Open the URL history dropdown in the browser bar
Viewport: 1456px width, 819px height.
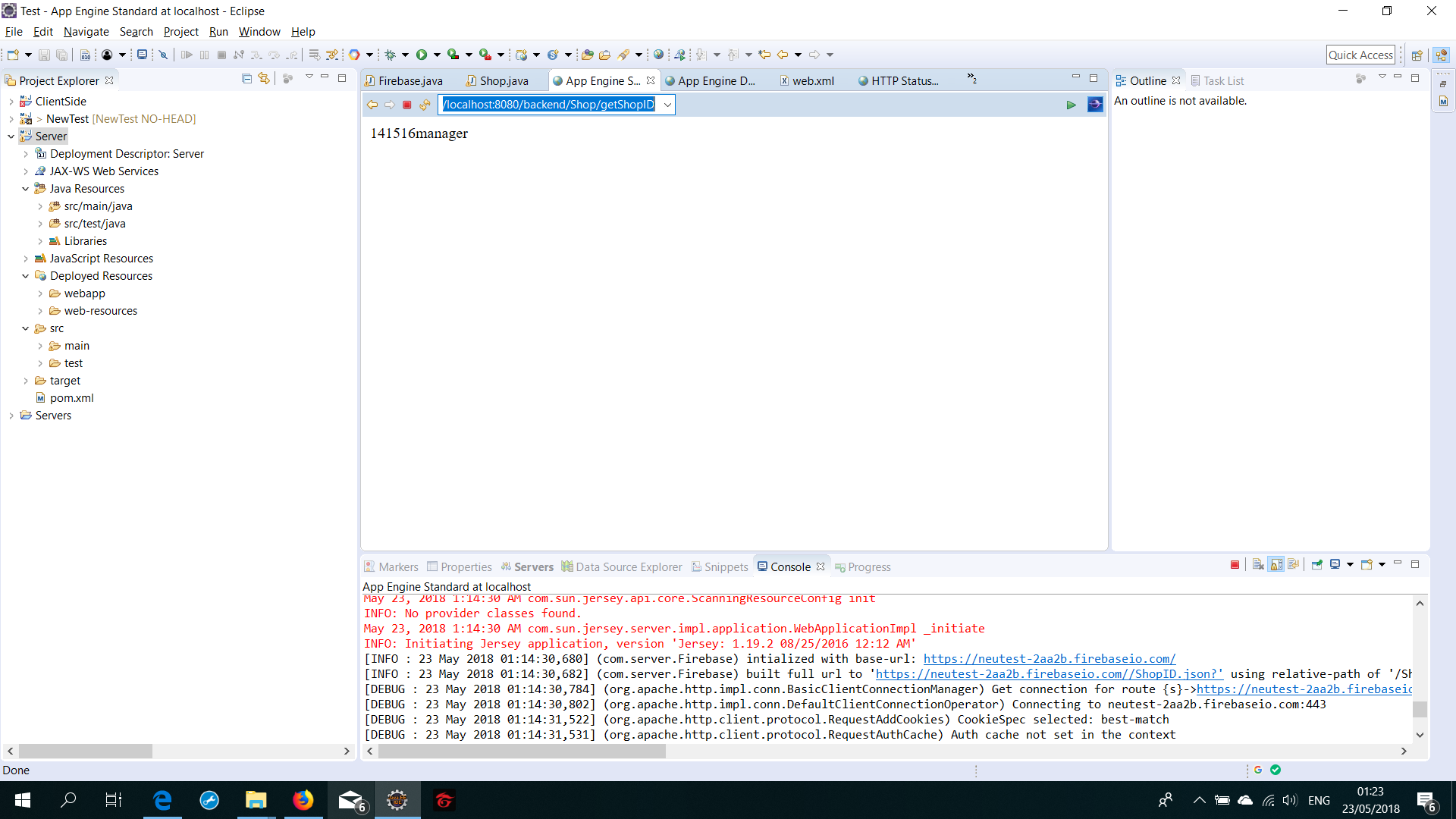tap(667, 105)
